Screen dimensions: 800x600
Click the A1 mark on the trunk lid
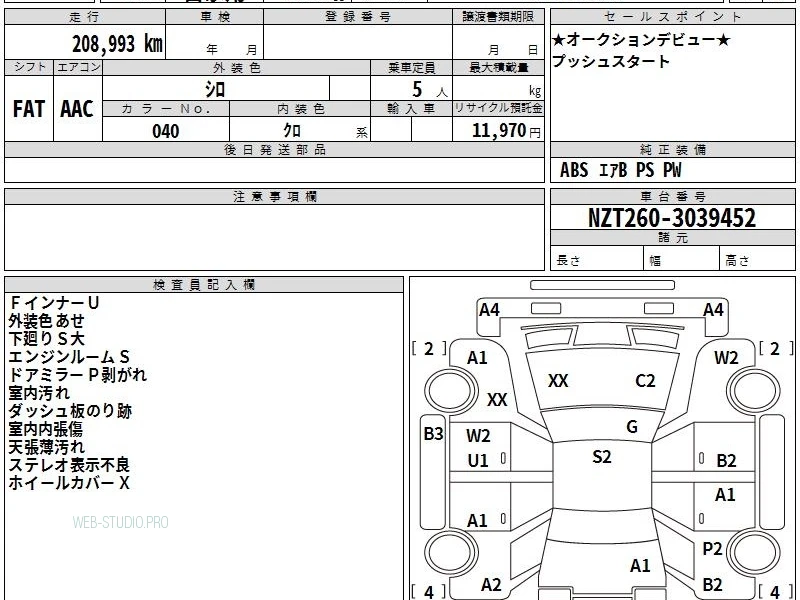pos(640,565)
